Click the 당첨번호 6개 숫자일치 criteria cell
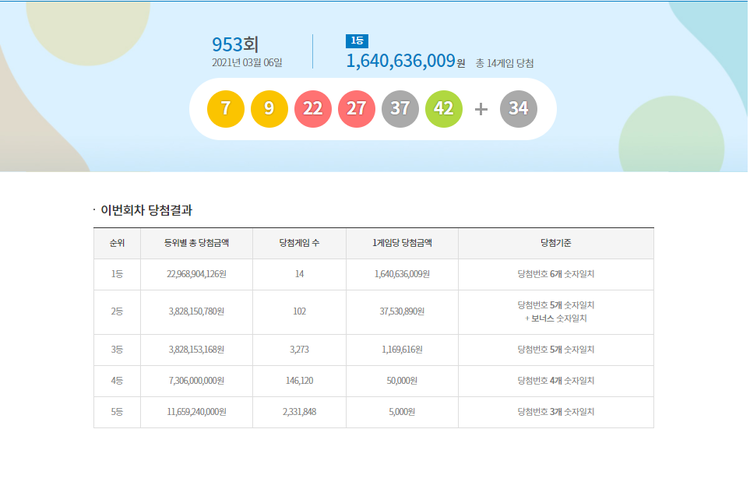The height and width of the screenshot is (496, 750). pyautogui.click(x=556, y=274)
